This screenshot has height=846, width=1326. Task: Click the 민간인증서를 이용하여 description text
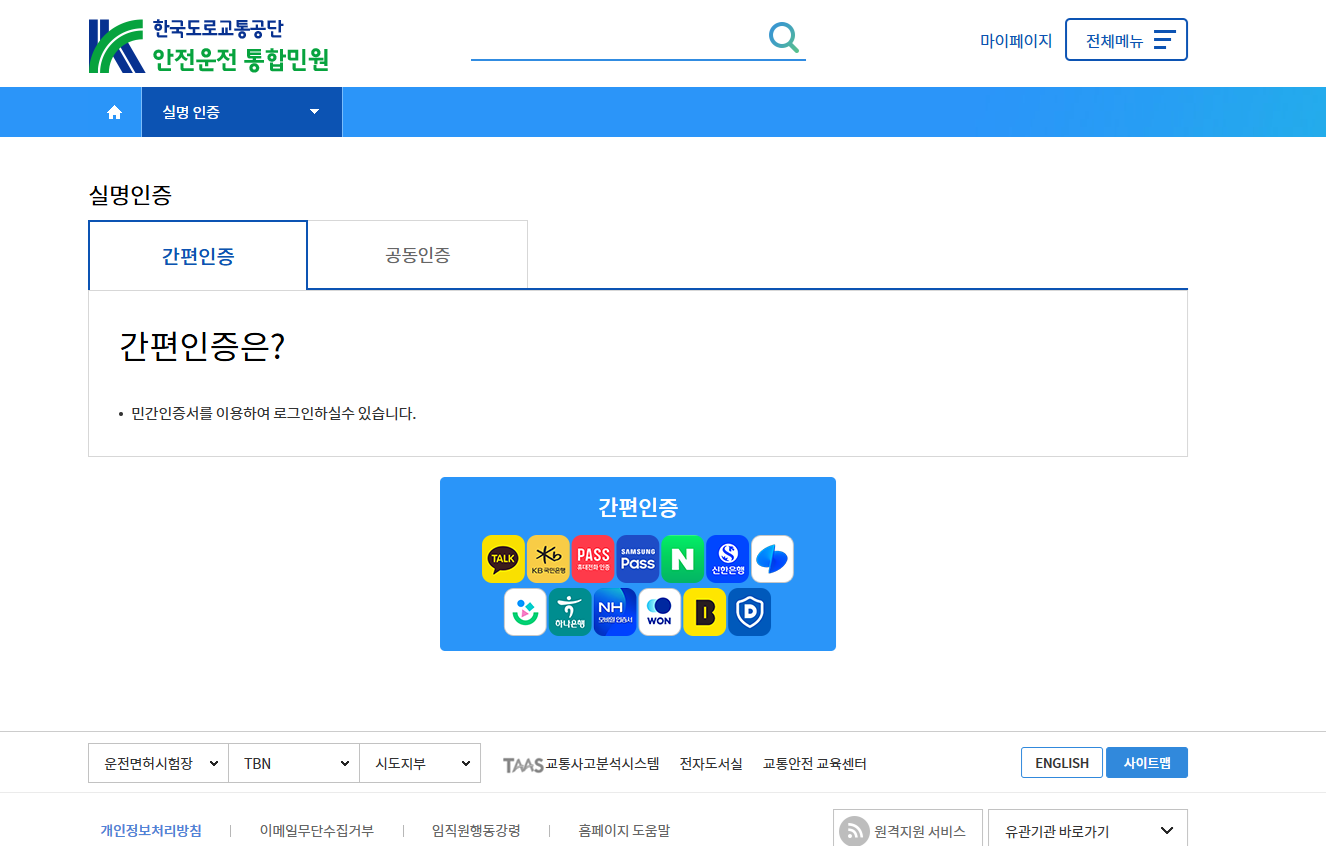[273, 414]
